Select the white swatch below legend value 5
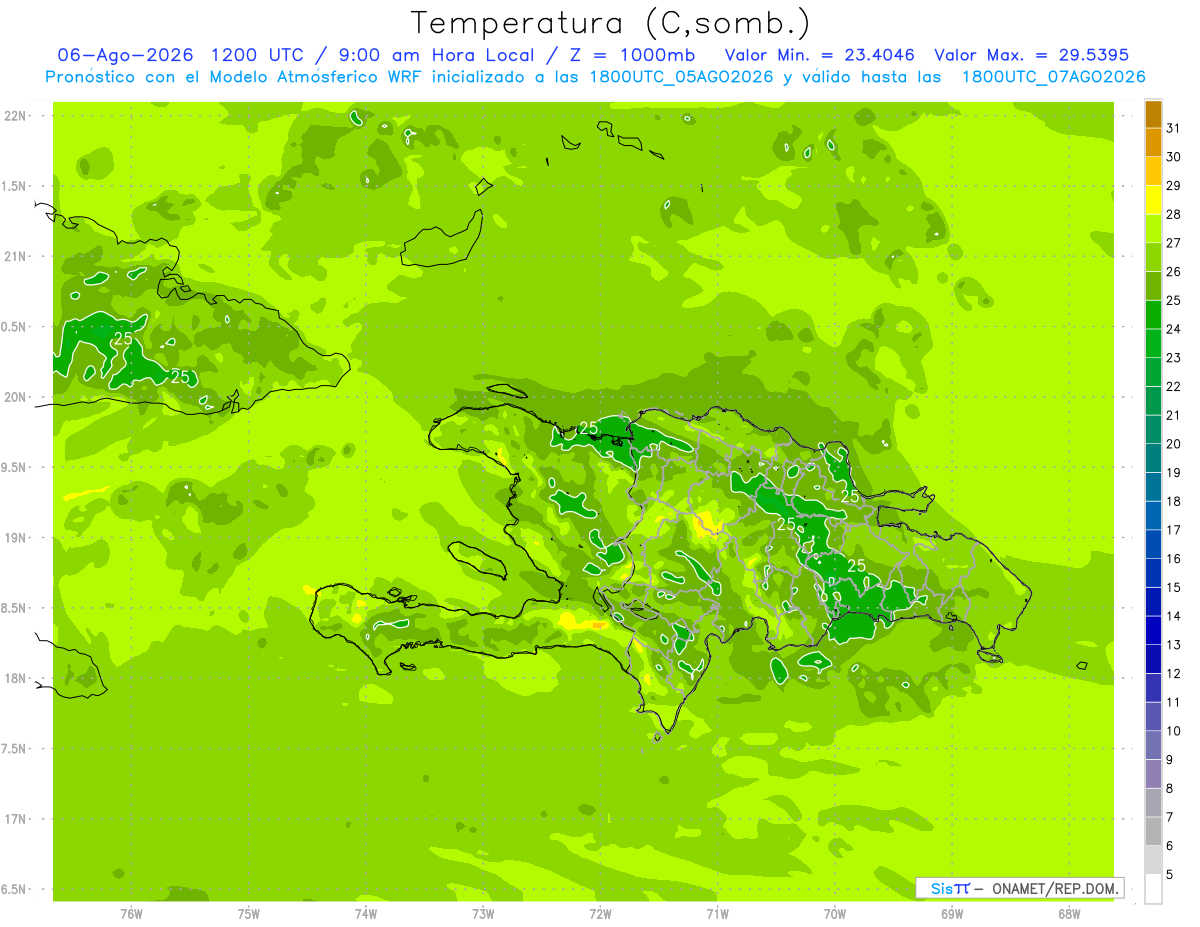 pos(1153,889)
